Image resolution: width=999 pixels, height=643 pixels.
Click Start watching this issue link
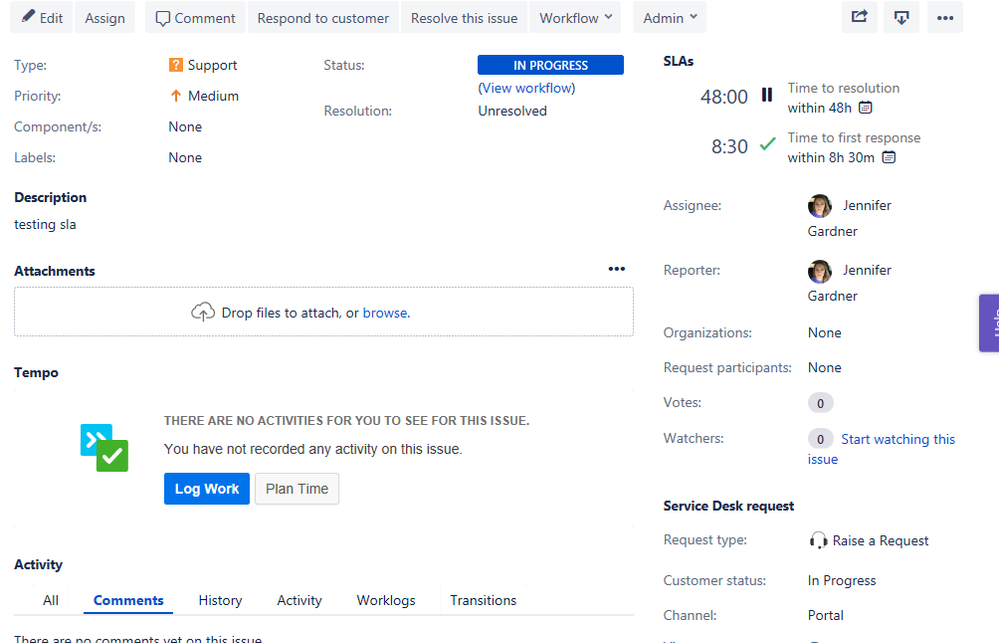881,449
